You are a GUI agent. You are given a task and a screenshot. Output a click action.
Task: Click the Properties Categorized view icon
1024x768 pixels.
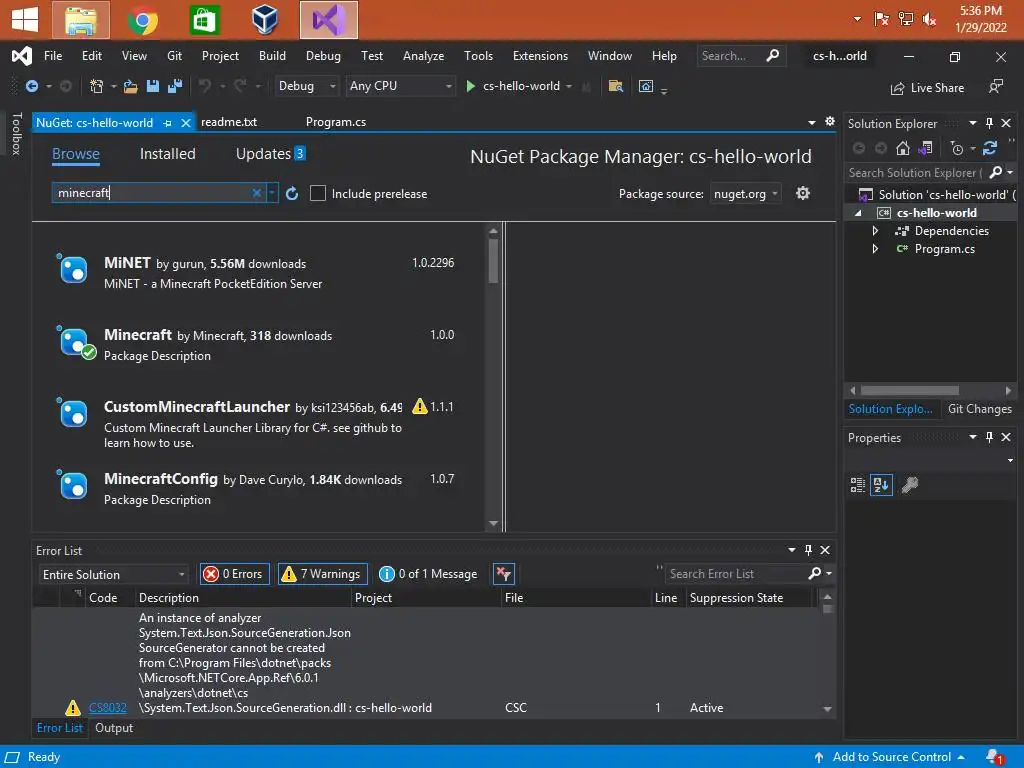(x=857, y=485)
